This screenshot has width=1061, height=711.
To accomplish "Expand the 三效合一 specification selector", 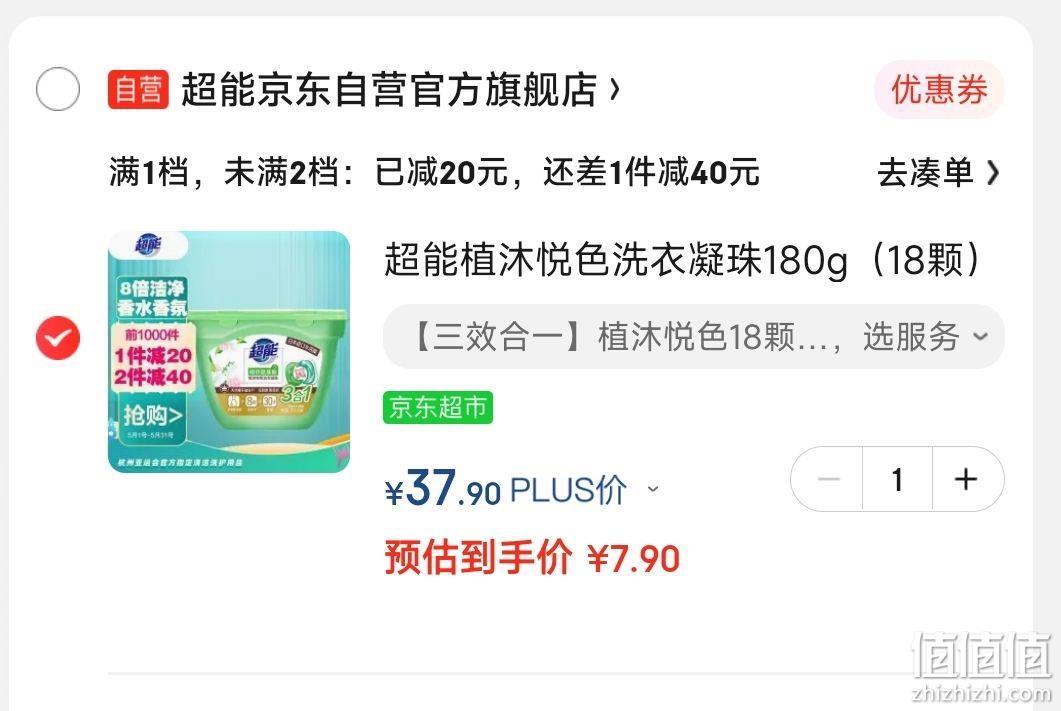I will pos(694,337).
